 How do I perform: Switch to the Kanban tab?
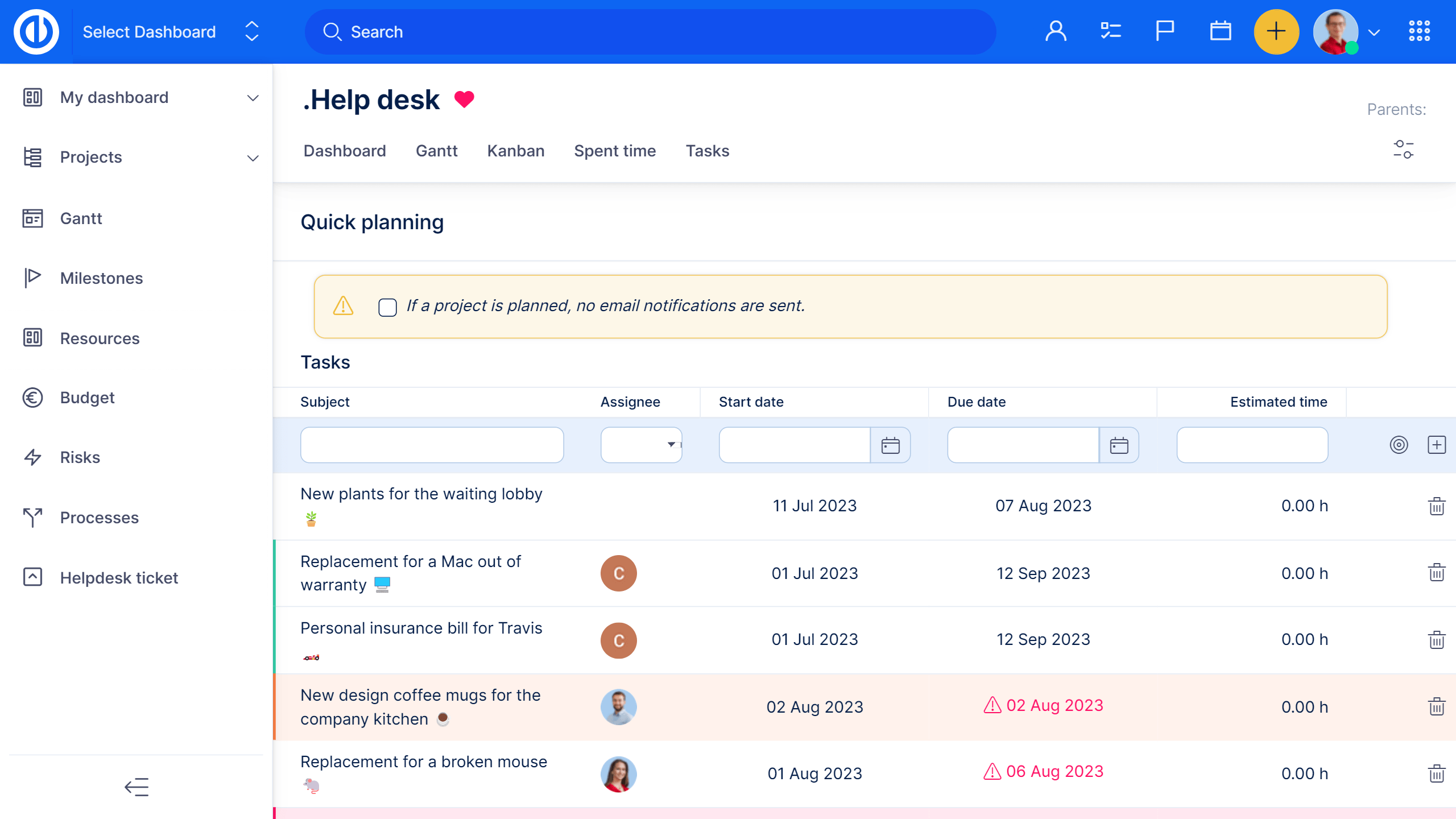tap(515, 151)
